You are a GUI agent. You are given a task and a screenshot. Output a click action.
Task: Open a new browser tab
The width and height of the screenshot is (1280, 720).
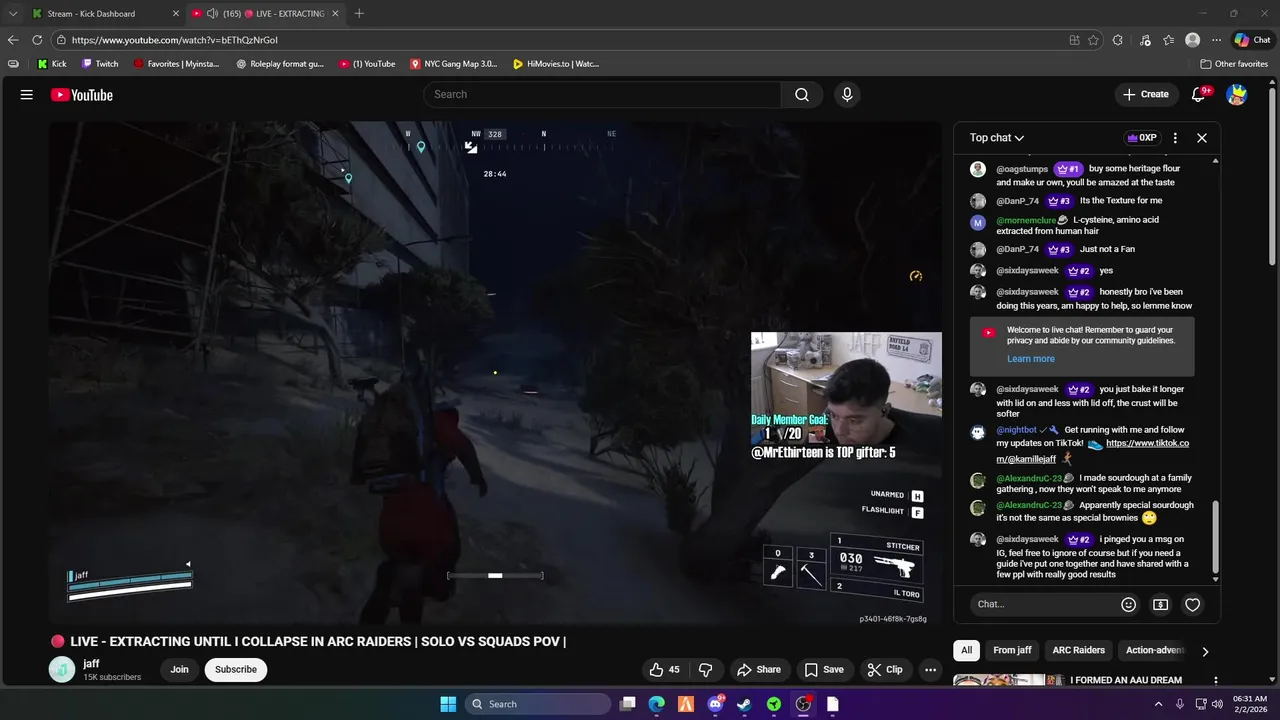pos(359,14)
